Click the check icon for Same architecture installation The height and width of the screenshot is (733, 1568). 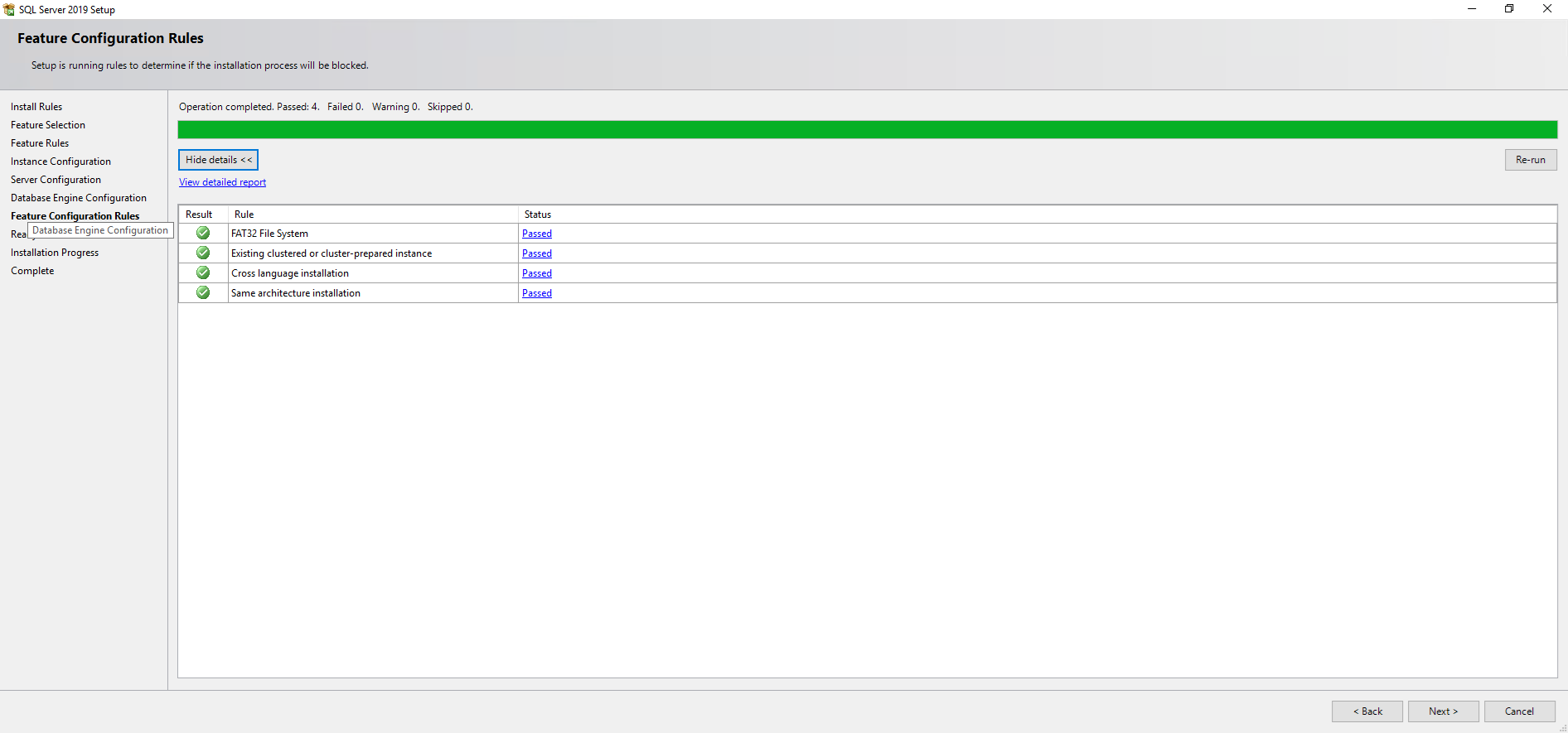point(203,293)
